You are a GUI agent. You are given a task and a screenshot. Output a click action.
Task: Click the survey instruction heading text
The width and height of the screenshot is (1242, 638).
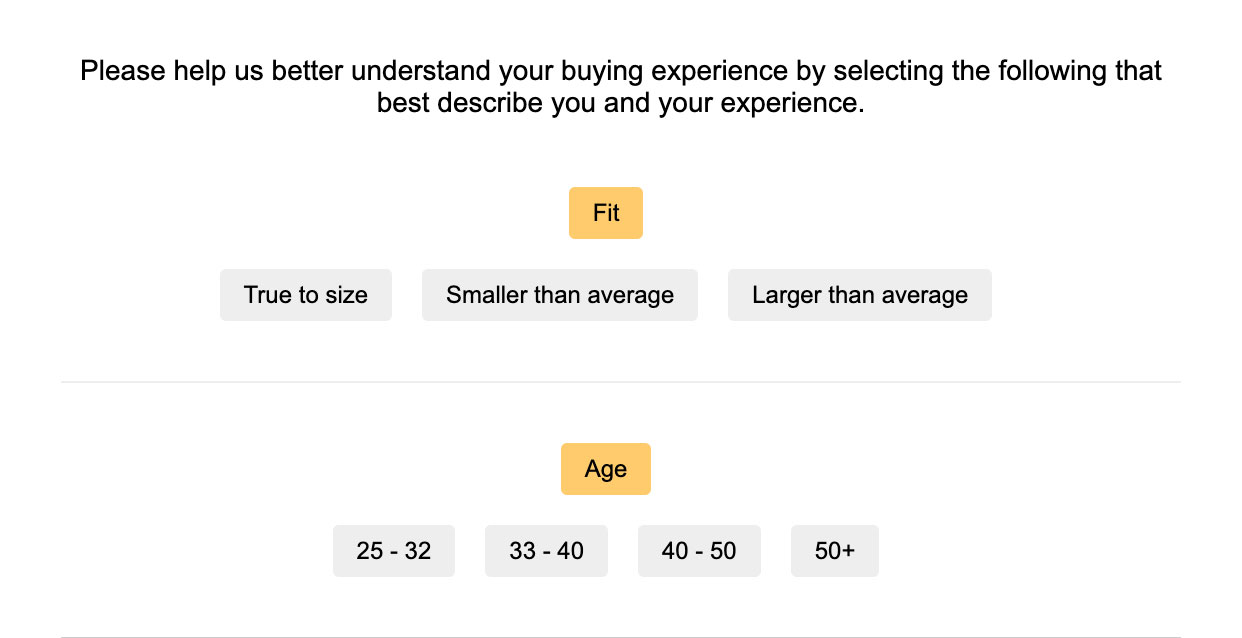pos(621,87)
